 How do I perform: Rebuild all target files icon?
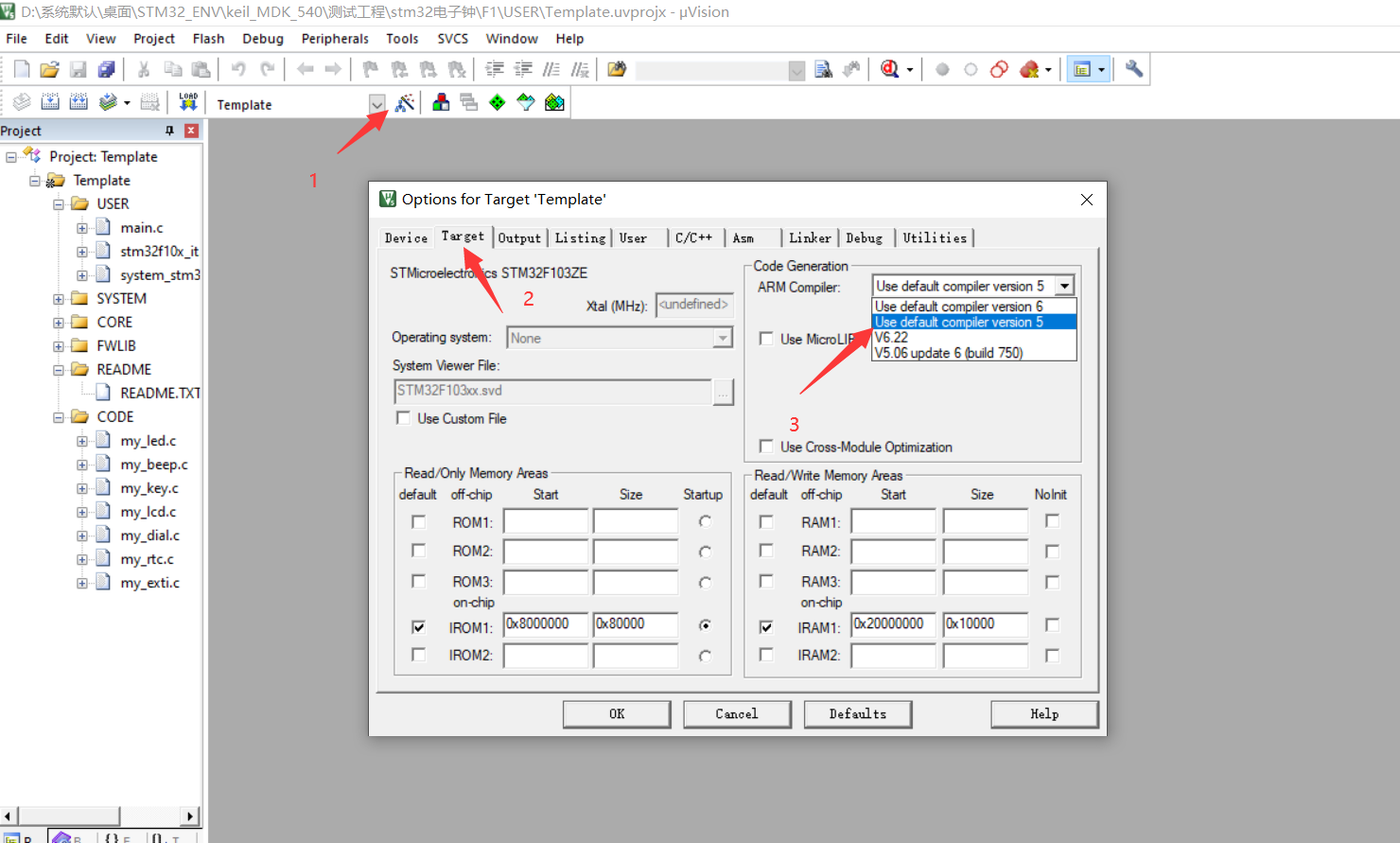tap(79, 102)
